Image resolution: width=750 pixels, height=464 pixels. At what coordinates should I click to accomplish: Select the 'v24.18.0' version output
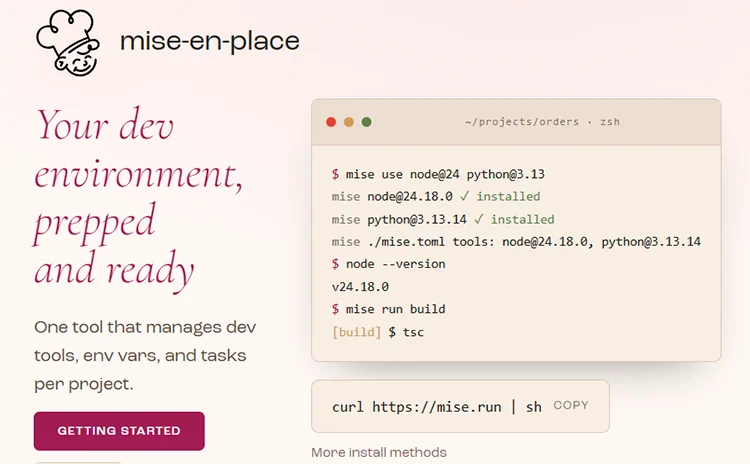360,287
